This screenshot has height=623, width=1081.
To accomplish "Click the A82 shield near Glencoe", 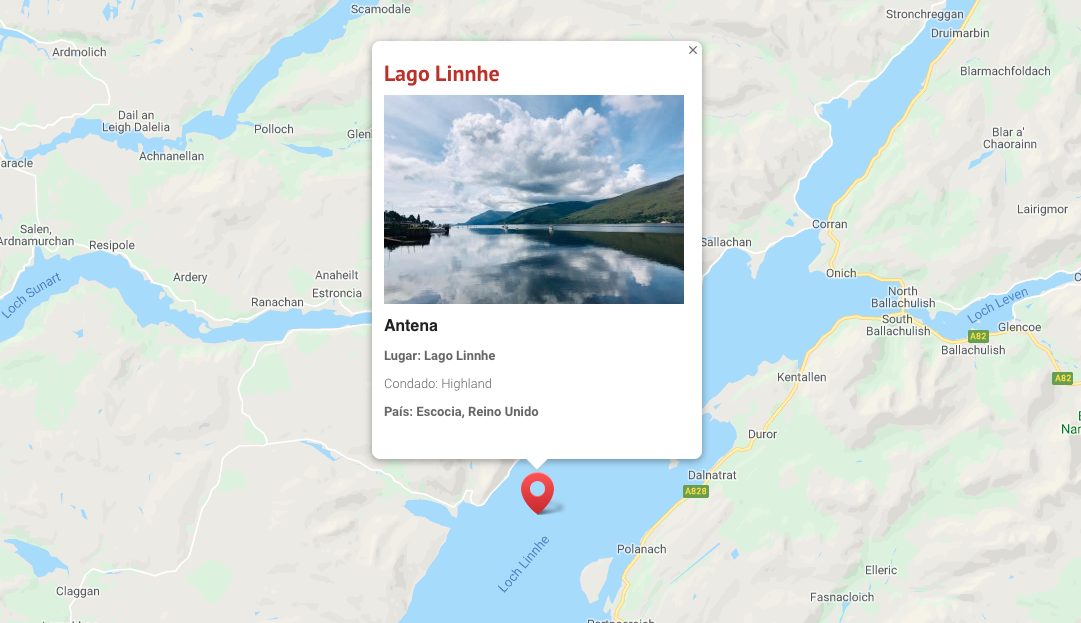I will [978, 336].
